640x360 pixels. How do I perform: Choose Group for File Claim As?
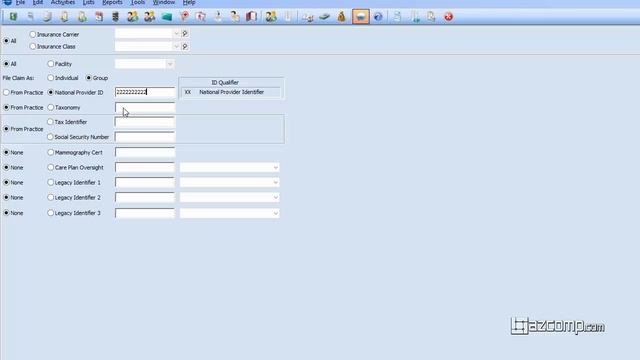[x=89, y=78]
